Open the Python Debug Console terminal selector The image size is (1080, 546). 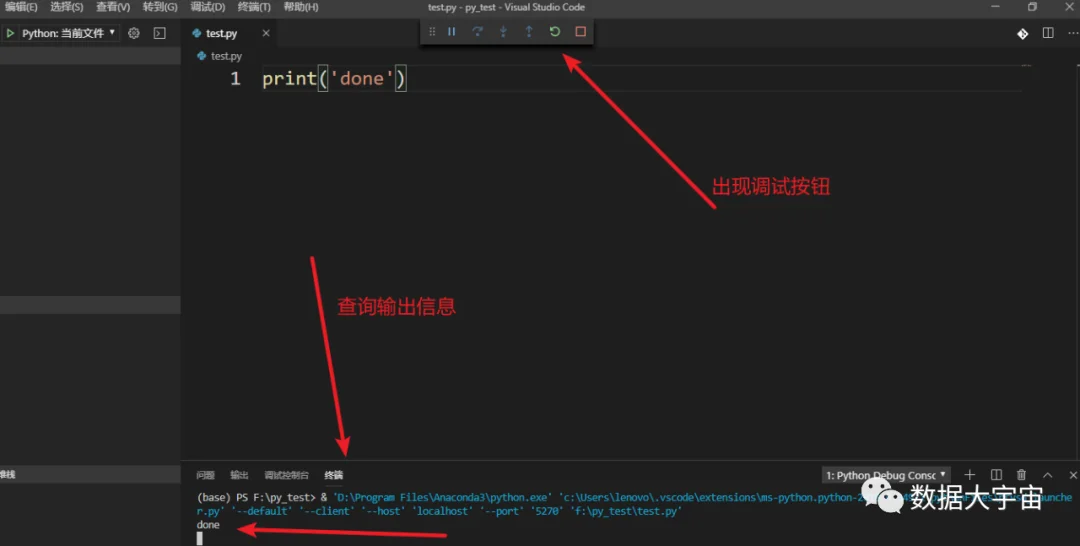tap(886, 475)
